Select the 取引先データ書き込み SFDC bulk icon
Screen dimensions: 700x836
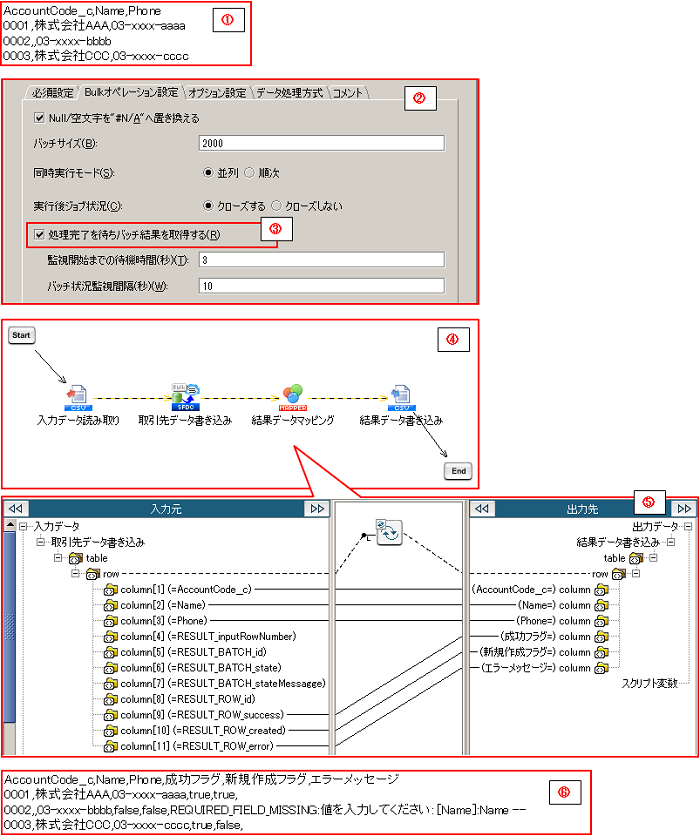185,397
